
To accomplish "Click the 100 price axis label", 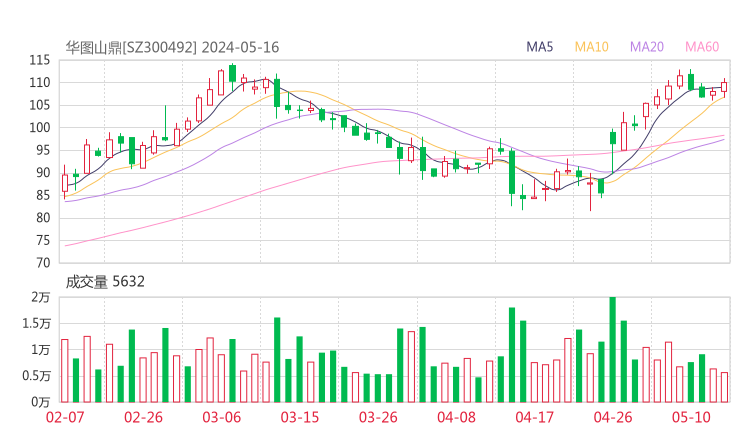I will tap(40, 127).
